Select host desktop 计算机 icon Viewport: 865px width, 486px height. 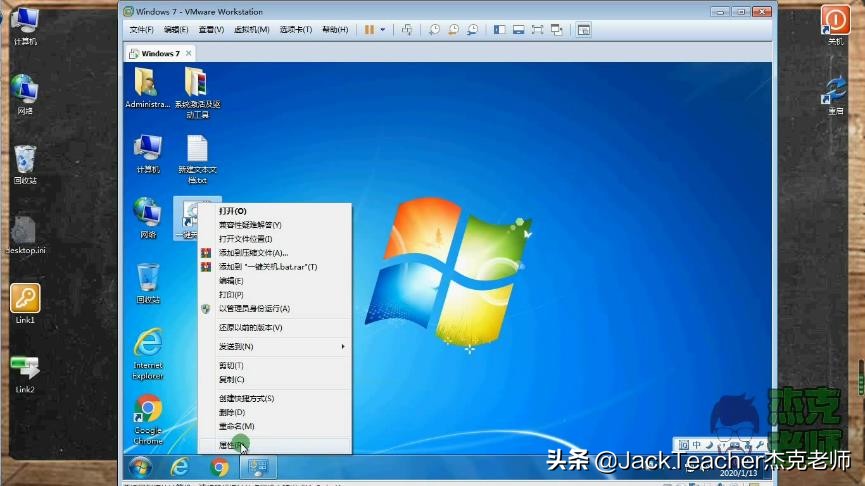(x=25, y=26)
